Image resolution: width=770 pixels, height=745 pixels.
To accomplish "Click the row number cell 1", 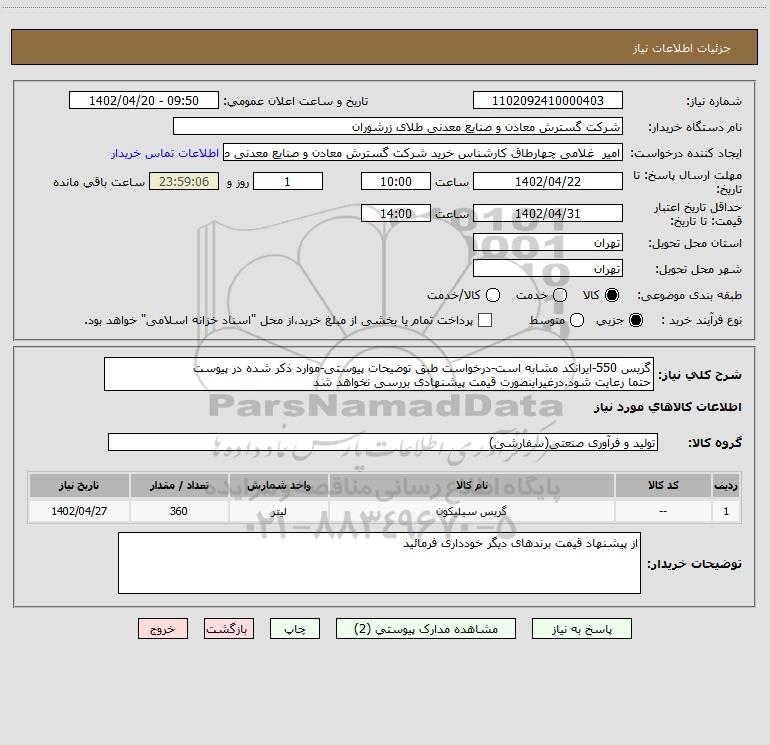I will click(x=726, y=511).
